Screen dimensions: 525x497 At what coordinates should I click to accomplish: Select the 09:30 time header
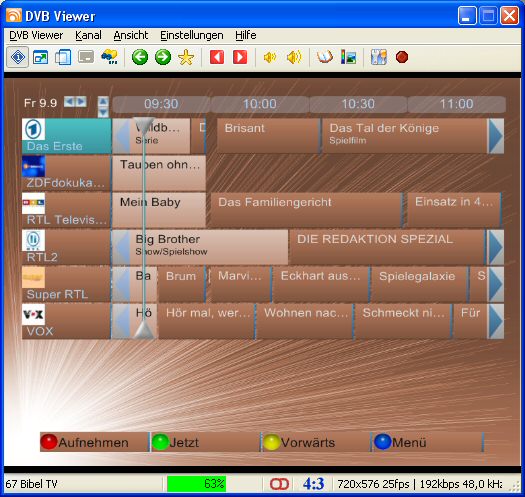[161, 104]
